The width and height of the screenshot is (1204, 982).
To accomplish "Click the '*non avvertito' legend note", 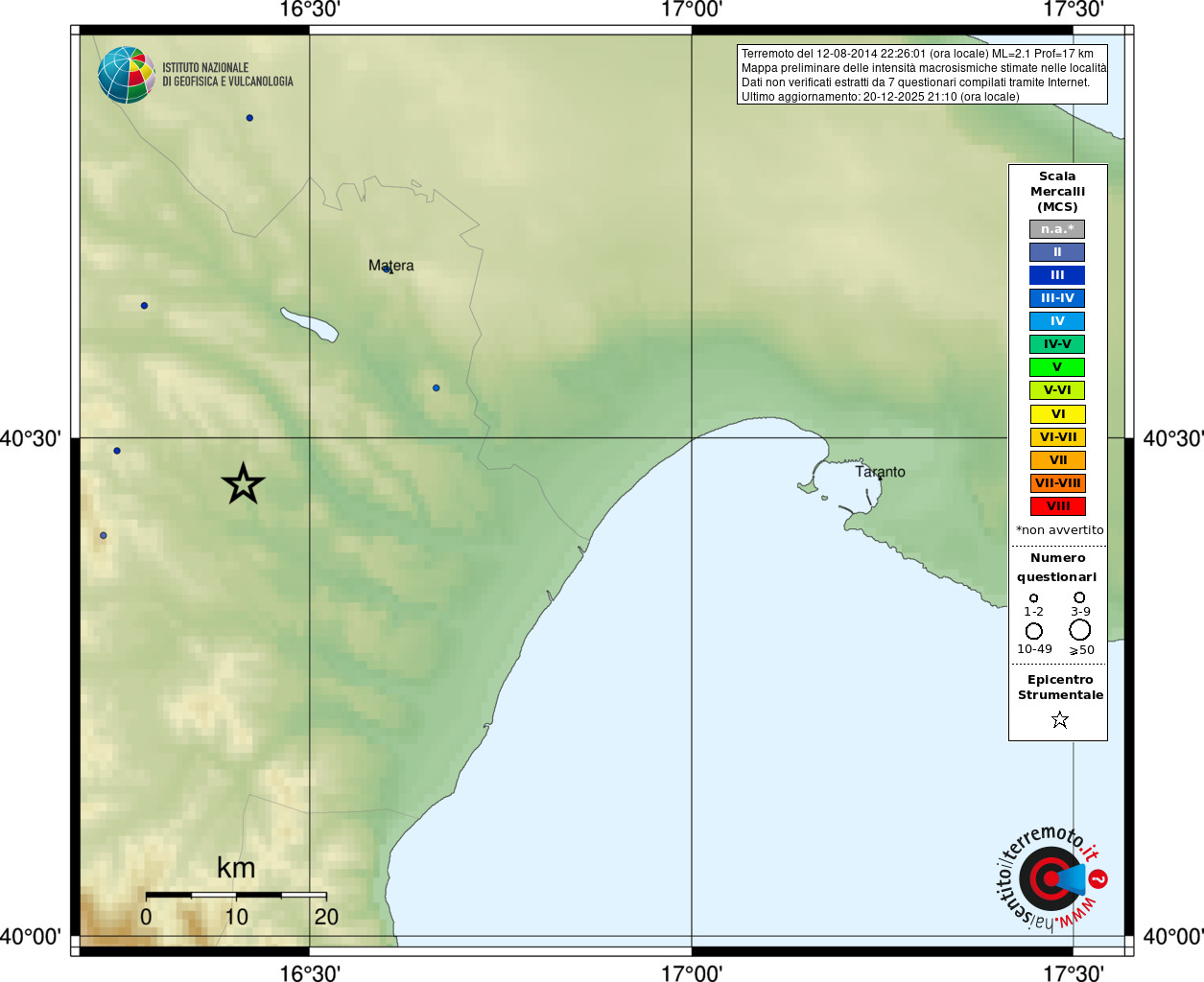I will point(1059,529).
